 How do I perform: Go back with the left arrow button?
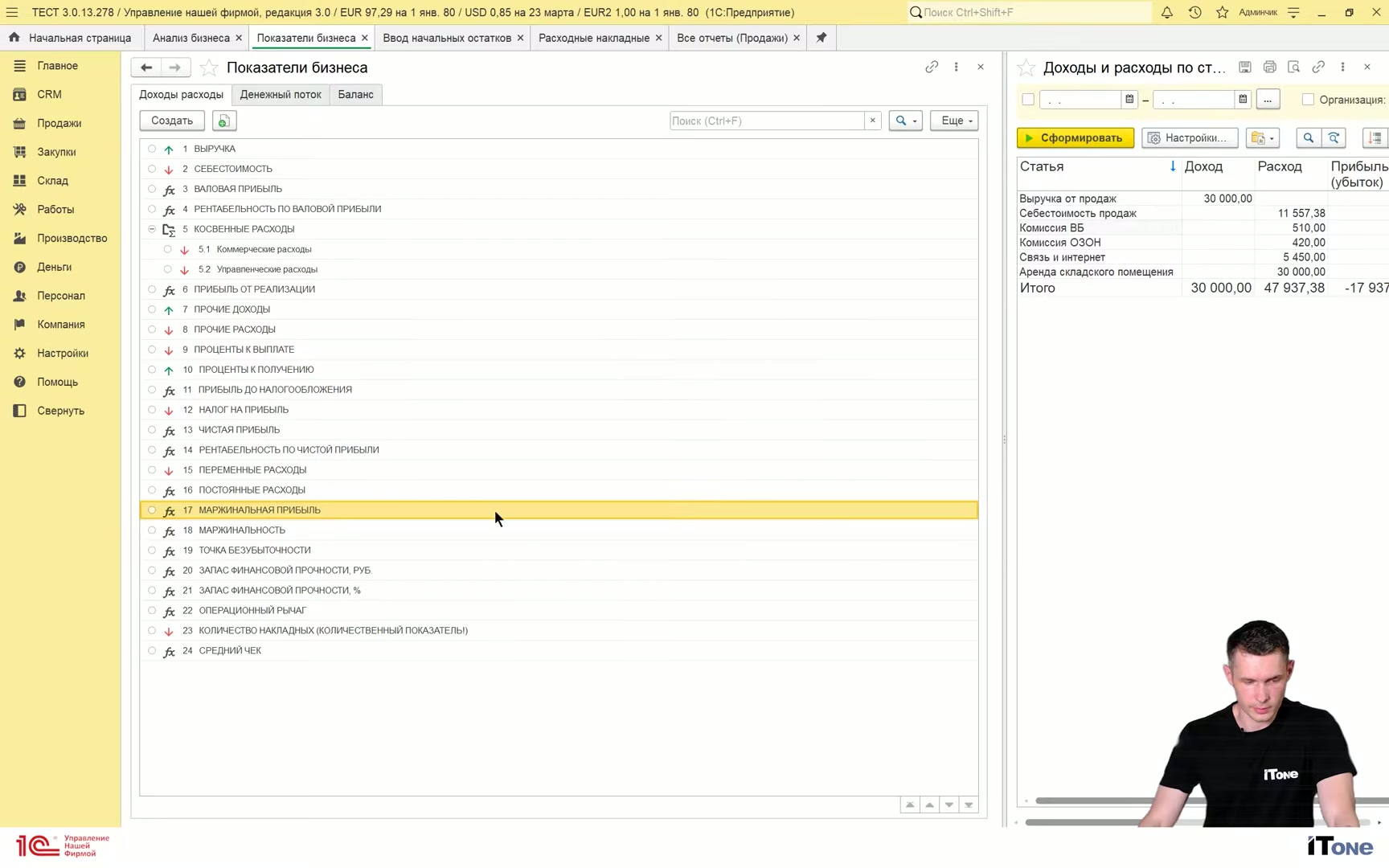pos(146,68)
